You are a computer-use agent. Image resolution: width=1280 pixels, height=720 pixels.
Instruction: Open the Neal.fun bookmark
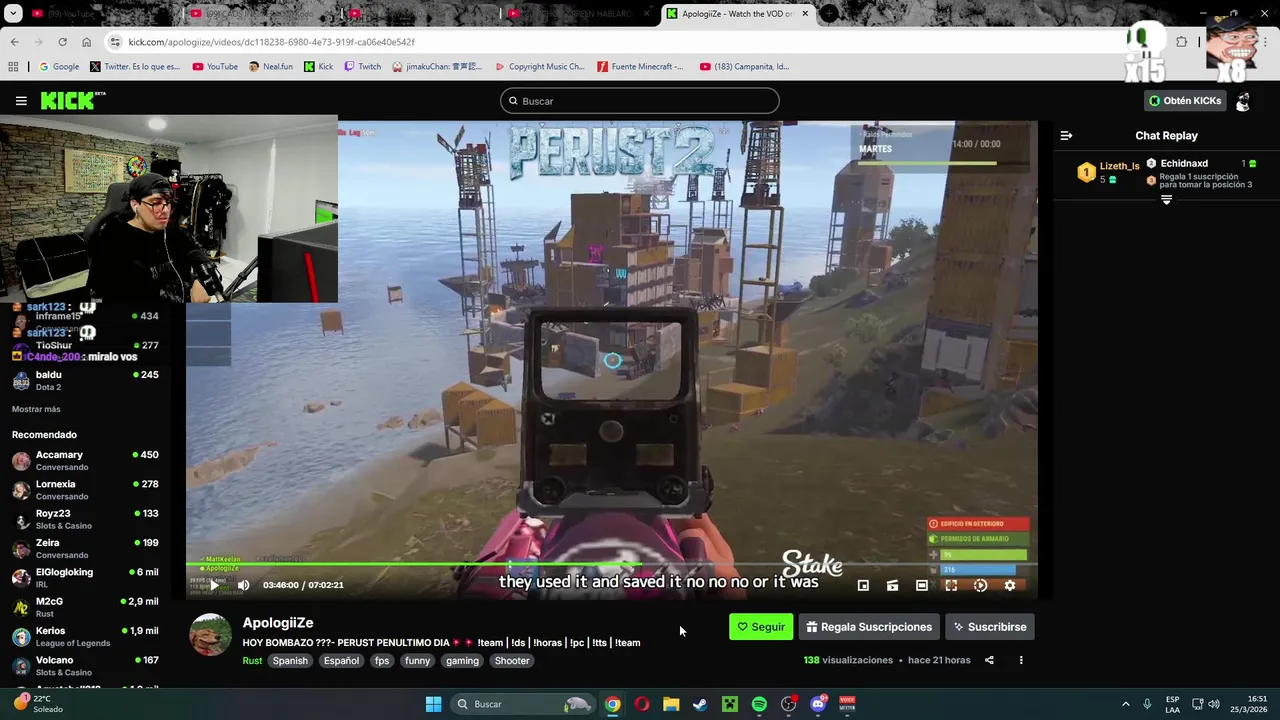point(270,67)
